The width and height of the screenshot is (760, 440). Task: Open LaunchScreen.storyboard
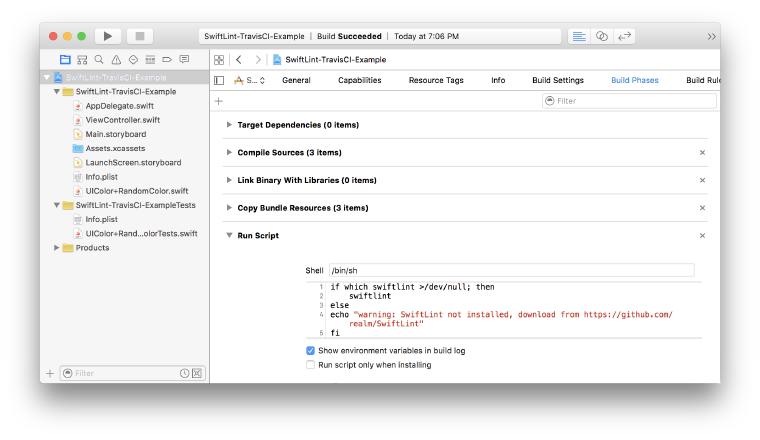click(x=133, y=162)
